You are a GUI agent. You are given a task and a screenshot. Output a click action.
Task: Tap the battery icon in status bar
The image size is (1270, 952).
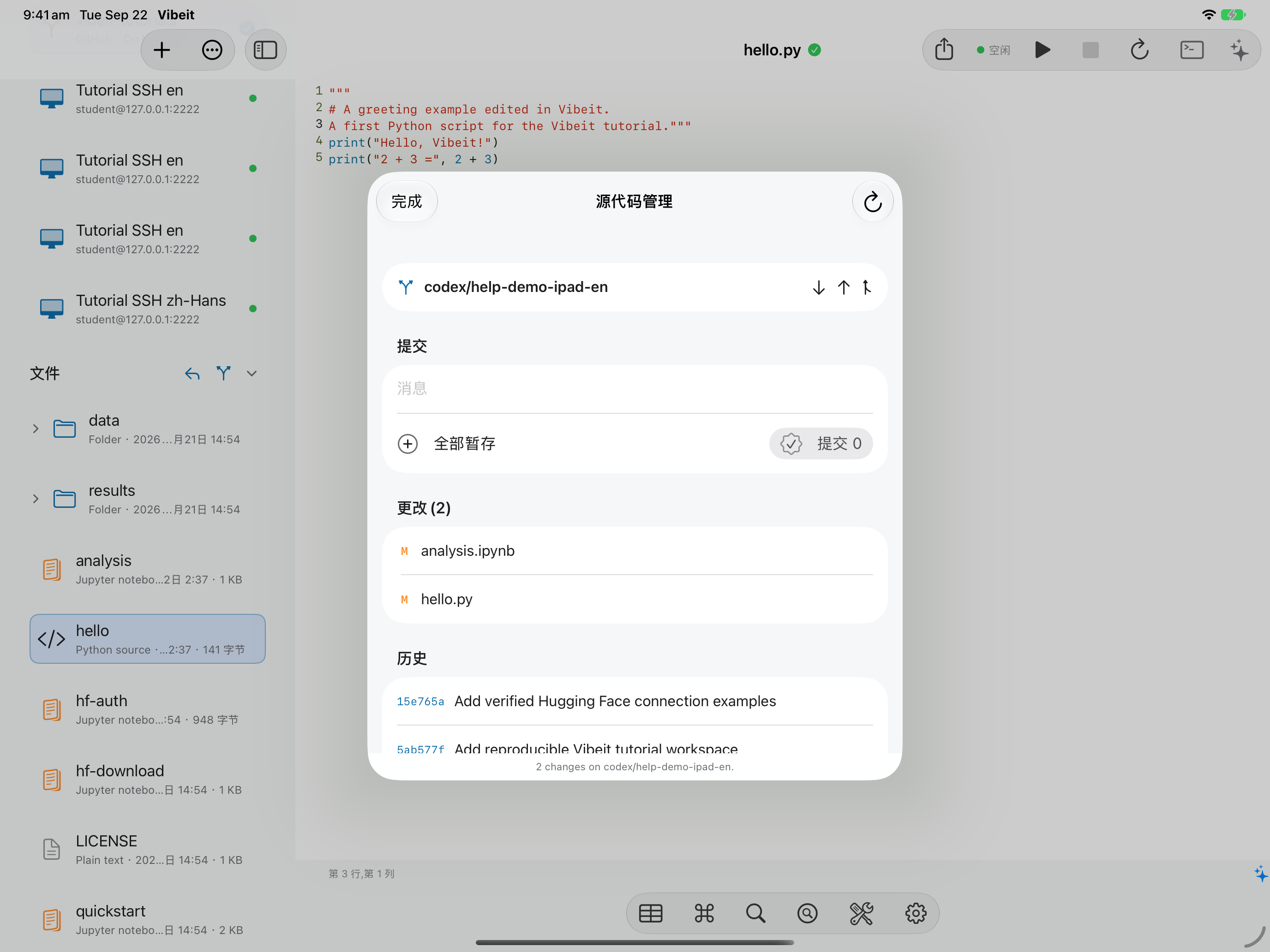(1233, 14)
